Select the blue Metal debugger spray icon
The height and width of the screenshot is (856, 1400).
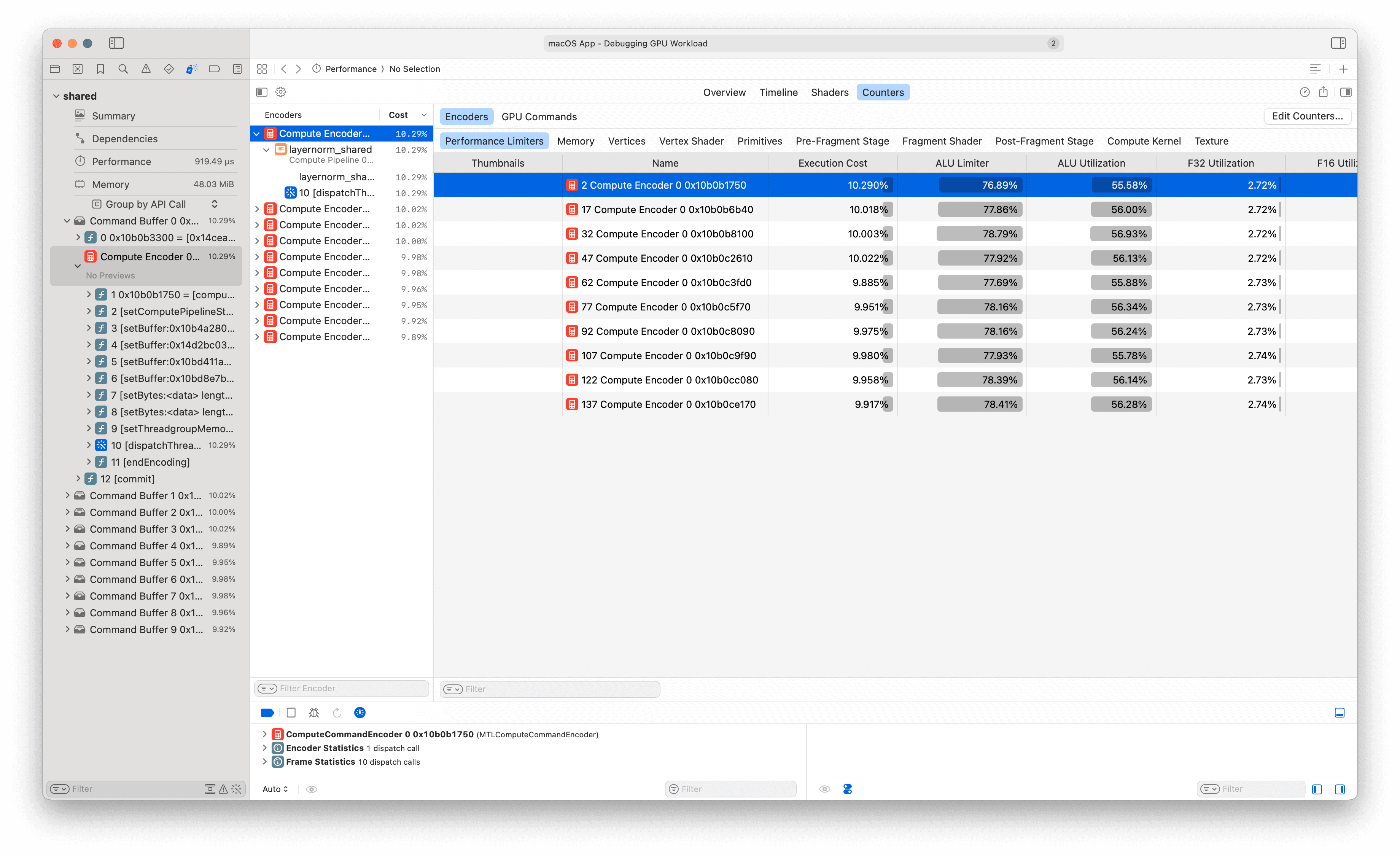click(x=191, y=69)
